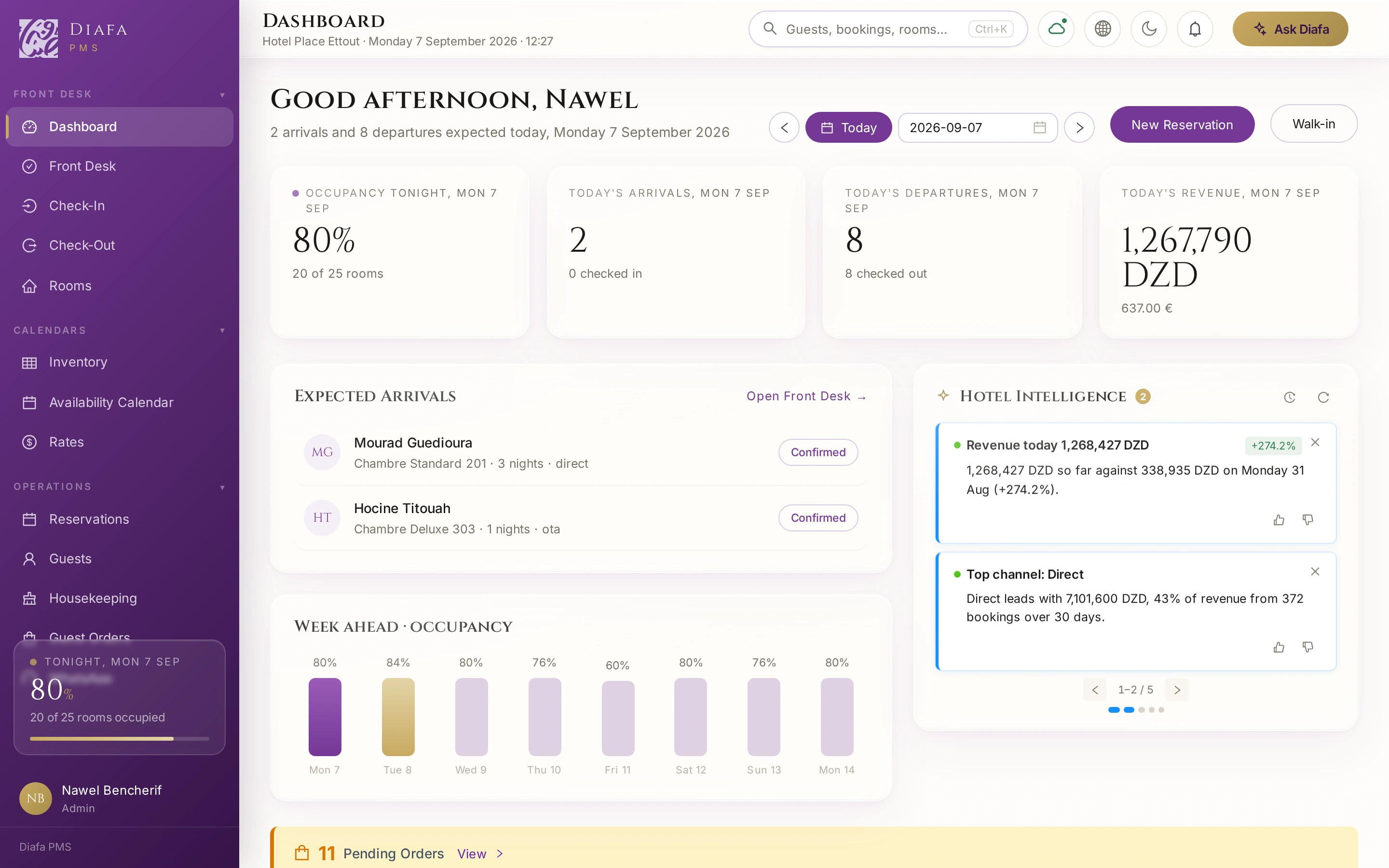Collapse the Front Desk sidebar section
1389x868 pixels.
tap(222, 95)
